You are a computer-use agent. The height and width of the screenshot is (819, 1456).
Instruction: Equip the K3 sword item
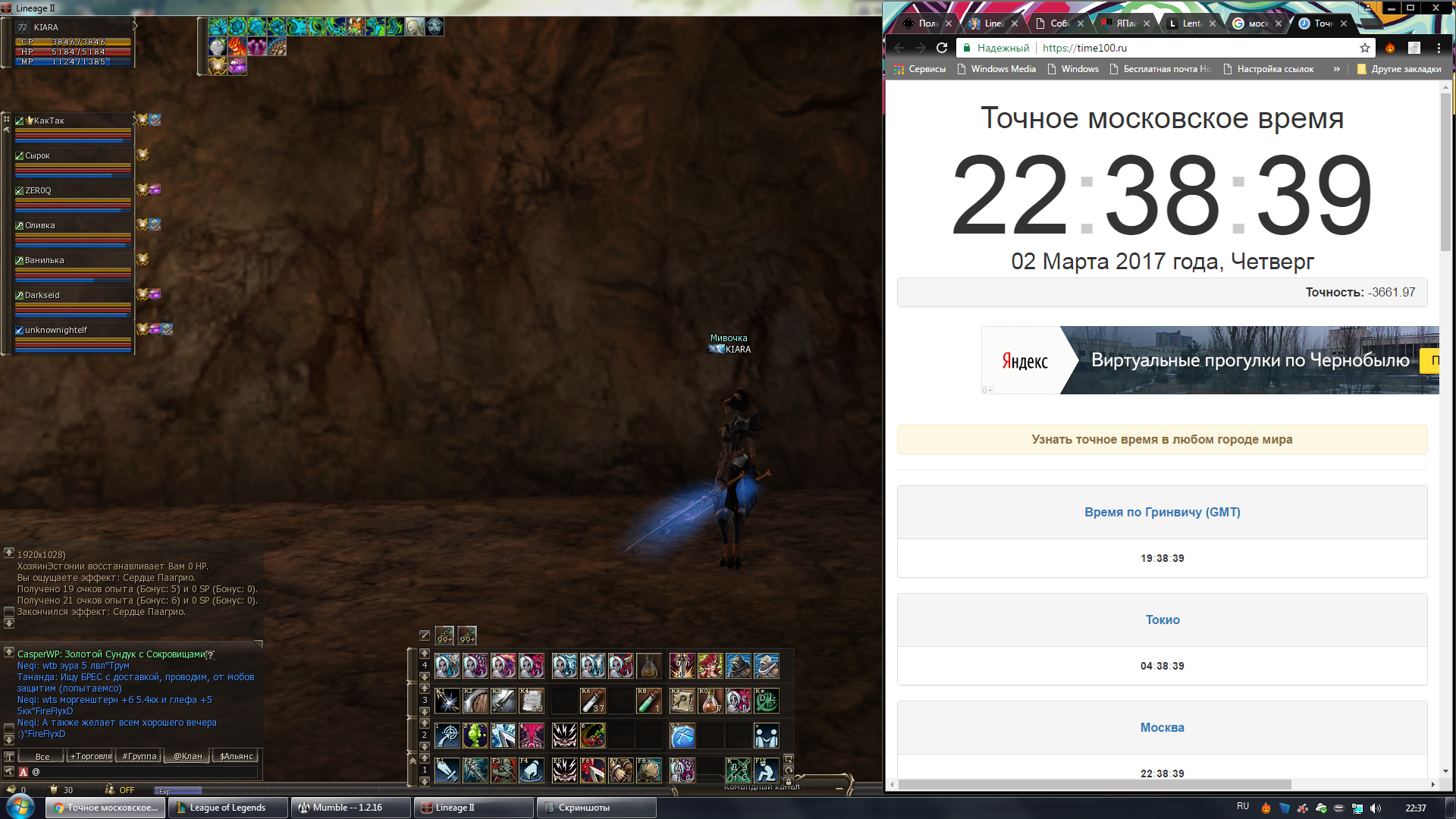tap(504, 701)
